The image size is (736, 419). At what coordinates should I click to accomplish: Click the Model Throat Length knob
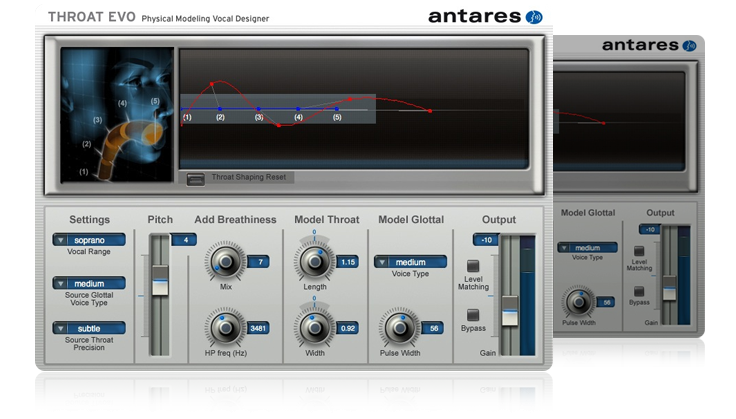[x=314, y=261]
